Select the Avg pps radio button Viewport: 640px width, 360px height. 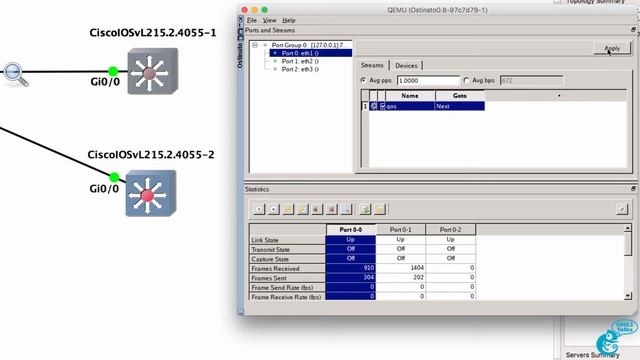pos(363,80)
